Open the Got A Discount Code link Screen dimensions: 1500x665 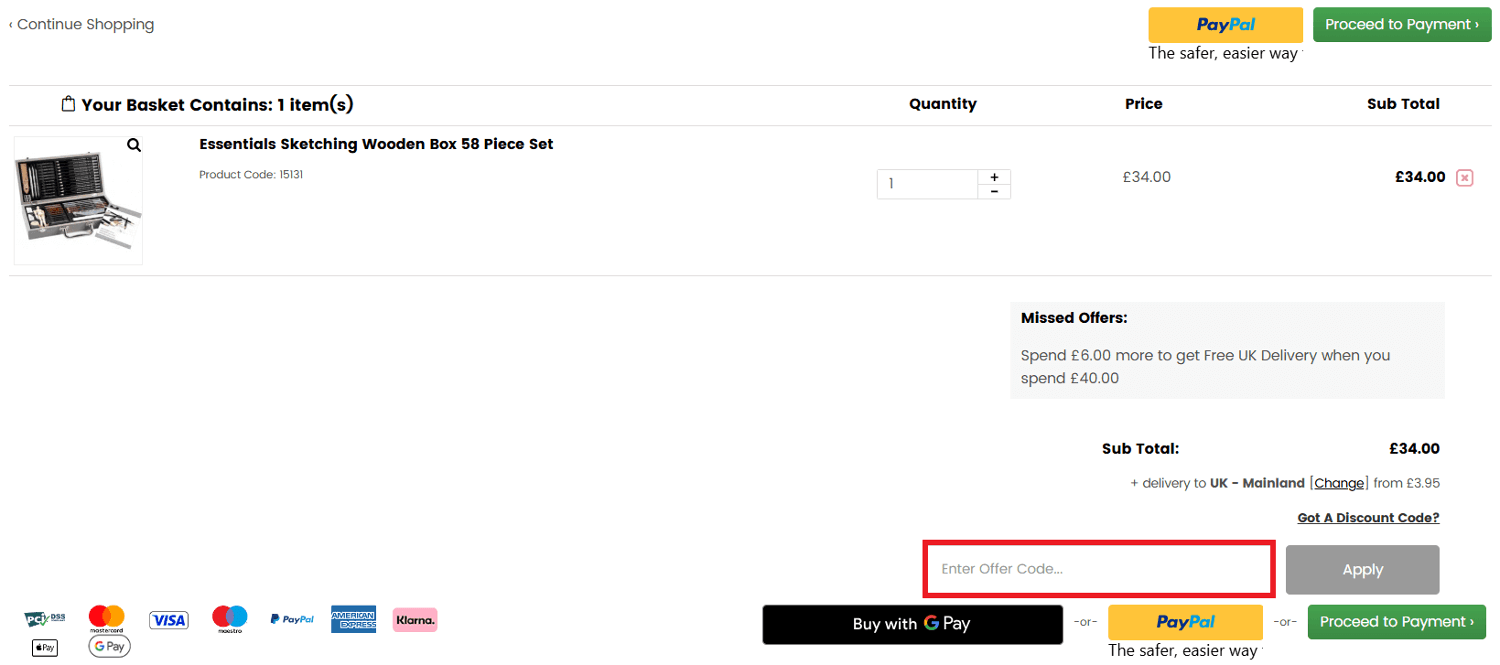1368,518
